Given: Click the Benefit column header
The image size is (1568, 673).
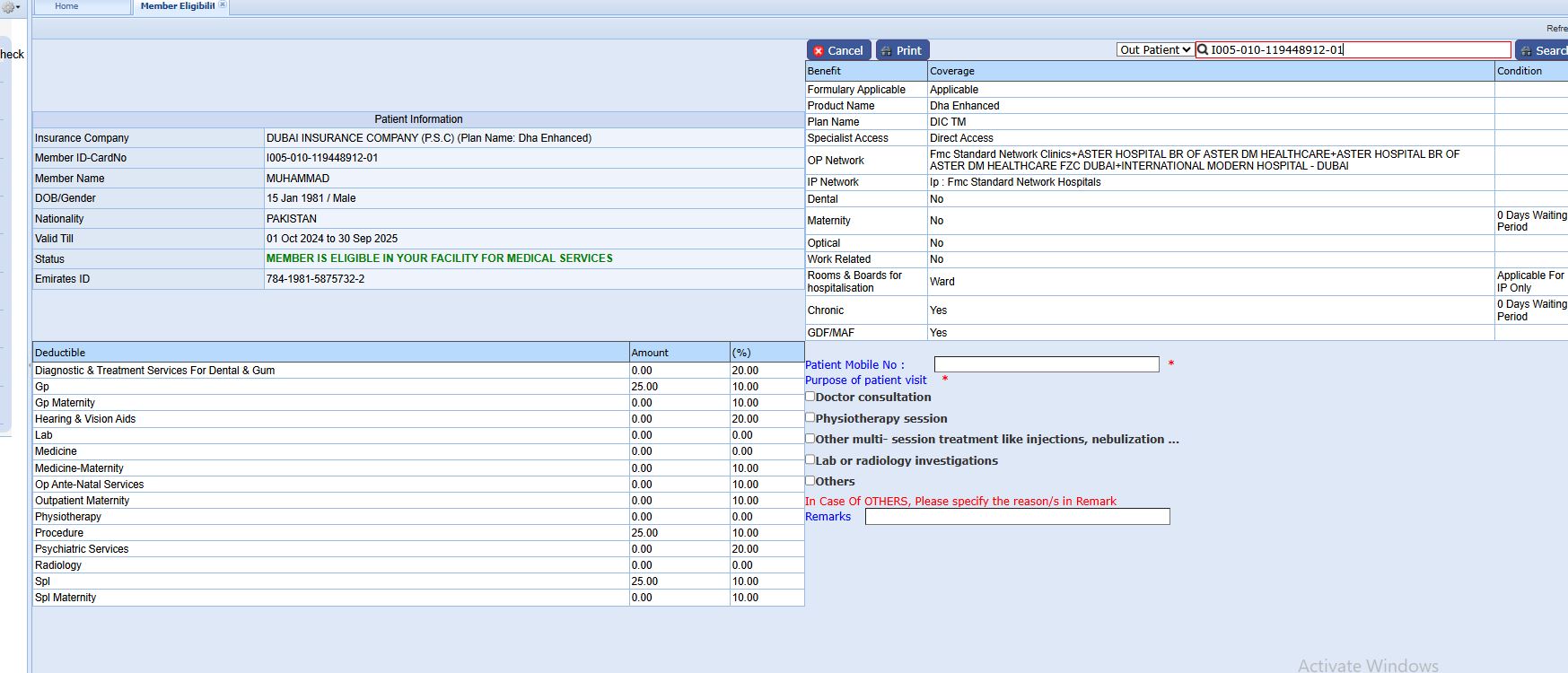Looking at the screenshot, I should coord(824,71).
